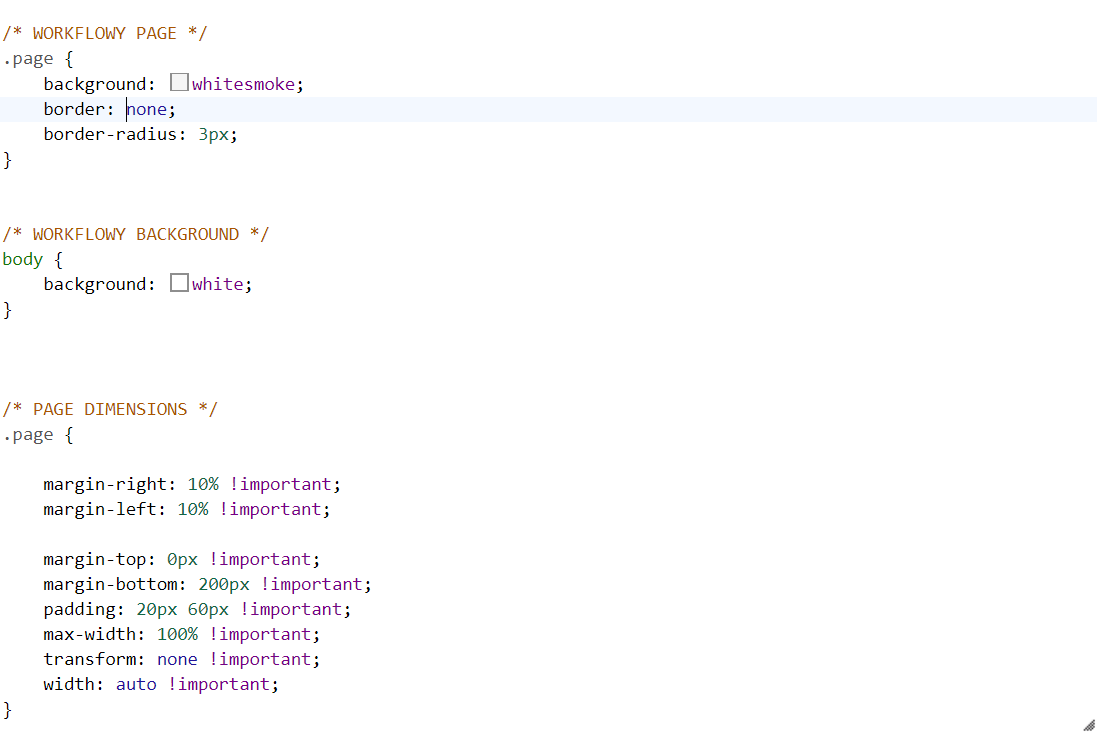Click the 'margin-left' property
The width and height of the screenshot is (1097, 732).
(x=99, y=509)
